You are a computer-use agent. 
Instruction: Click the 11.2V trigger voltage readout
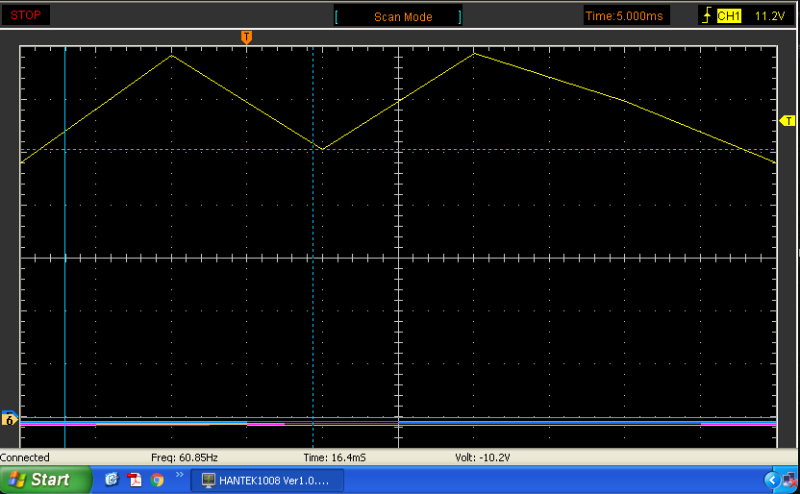pos(769,16)
